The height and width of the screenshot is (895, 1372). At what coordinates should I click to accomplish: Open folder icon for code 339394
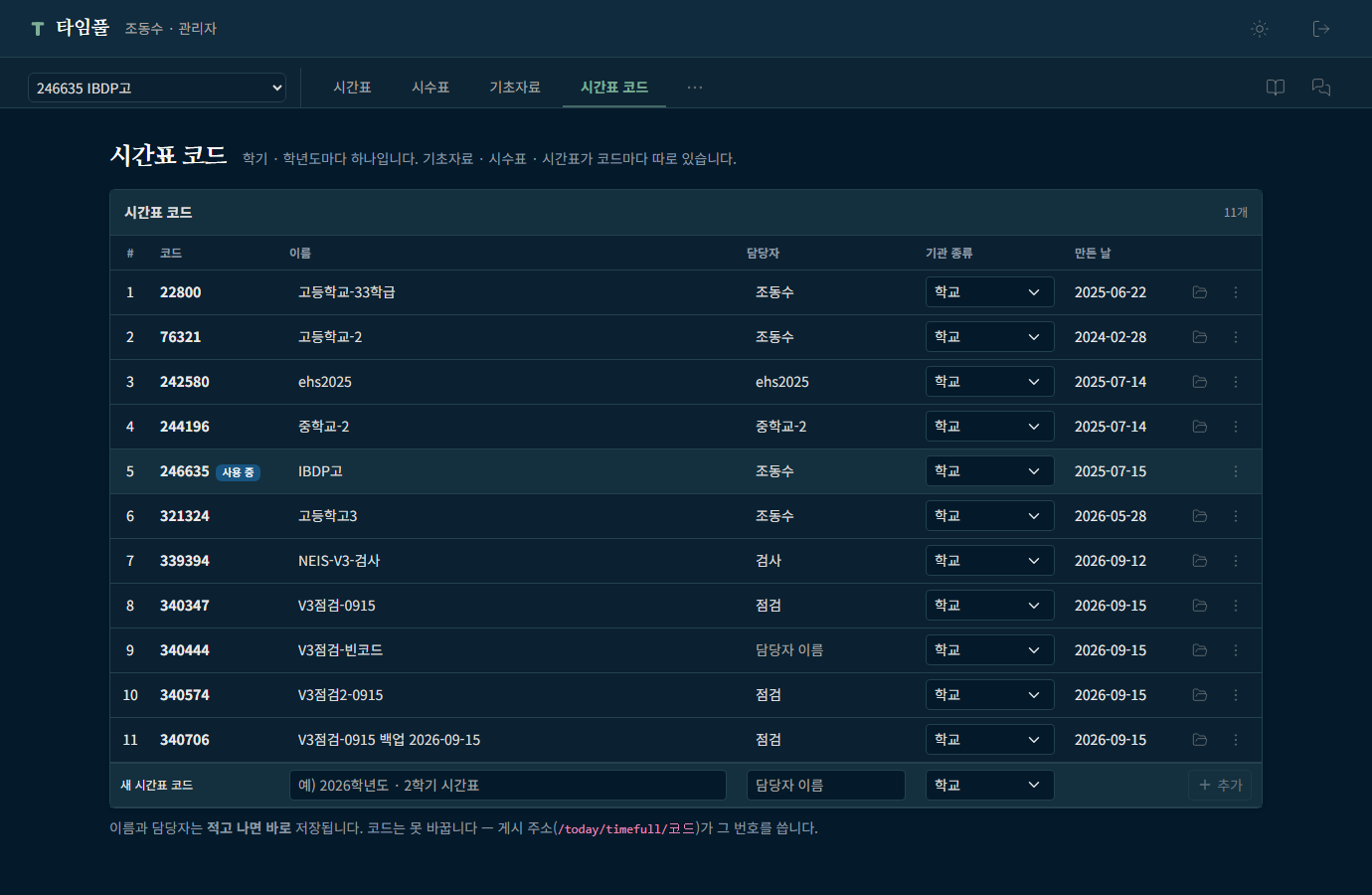coord(1200,561)
